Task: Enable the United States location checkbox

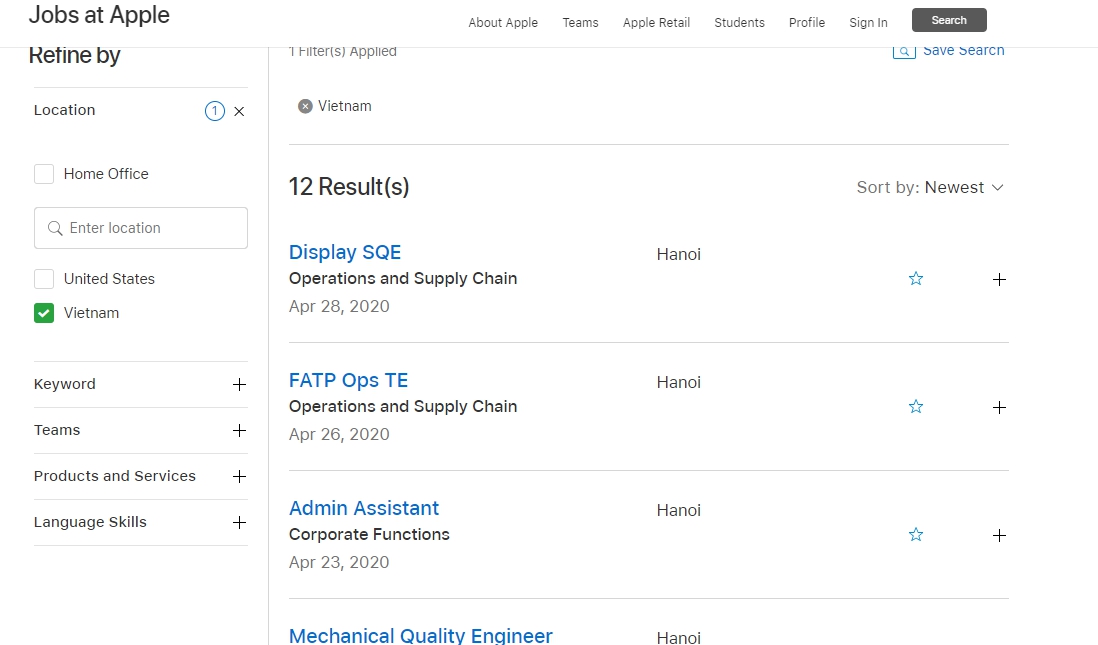Action: [44, 279]
